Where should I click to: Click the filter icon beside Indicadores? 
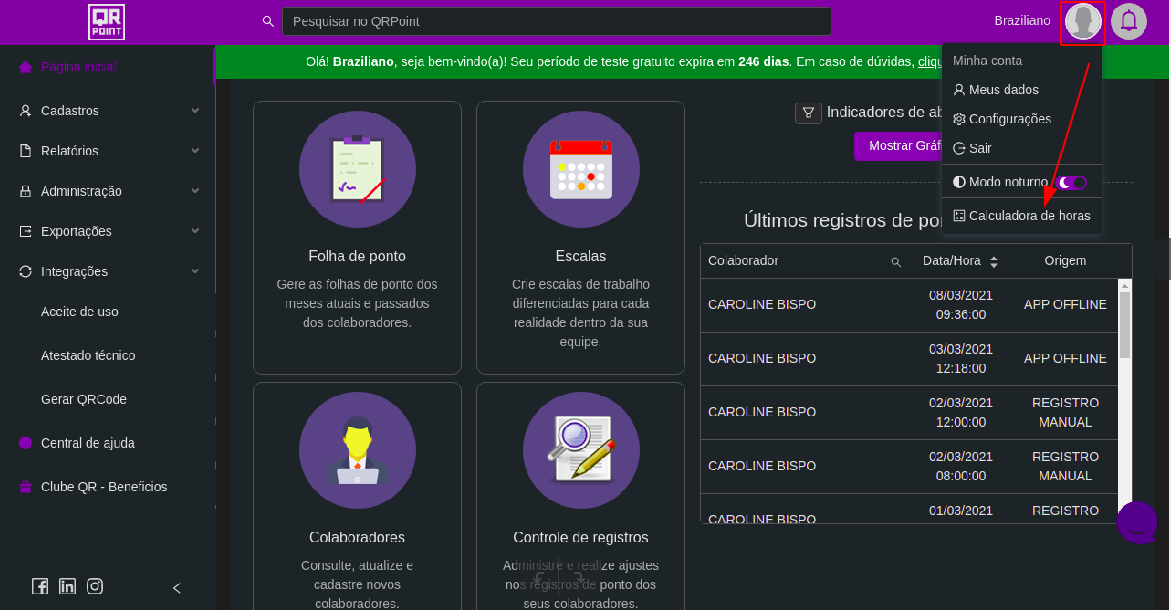coord(808,113)
